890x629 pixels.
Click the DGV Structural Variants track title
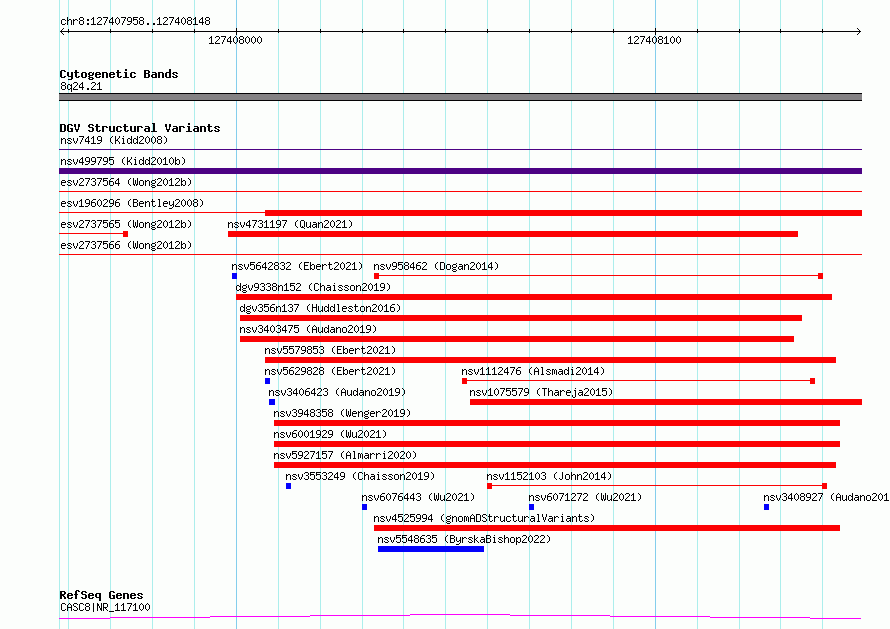(x=140, y=128)
